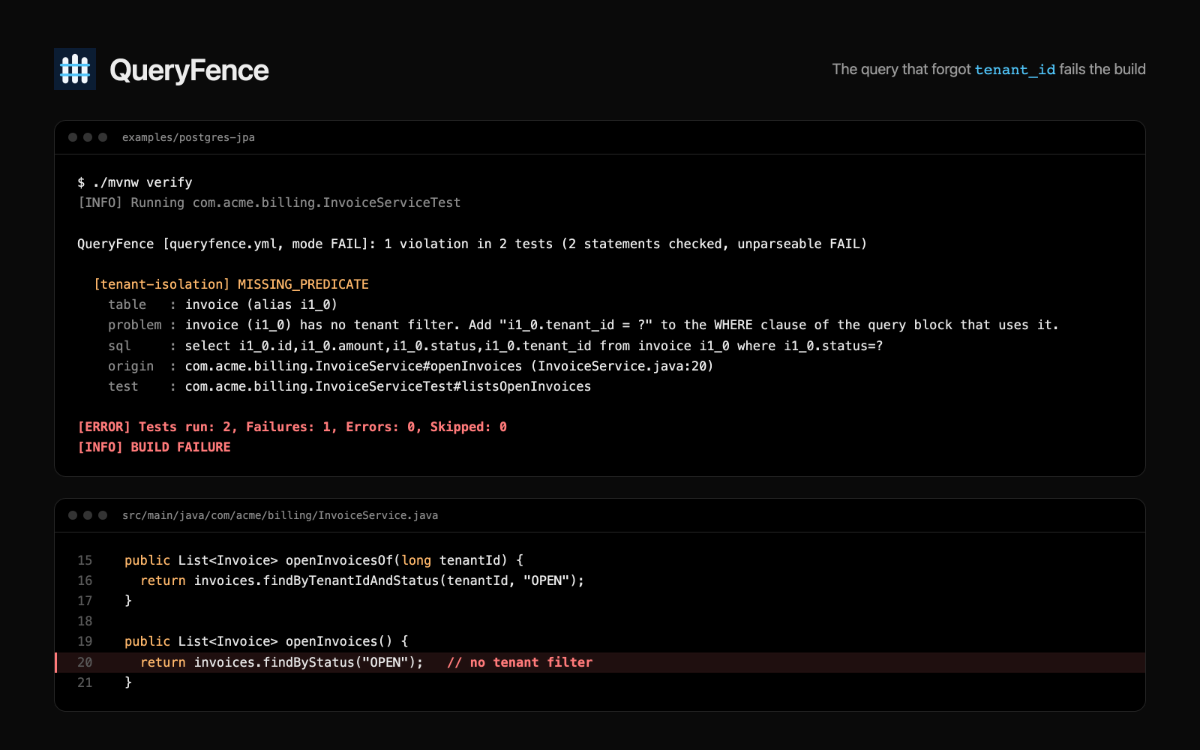Click the './mvnw verify' command line
1200x750 pixels.
(135, 183)
